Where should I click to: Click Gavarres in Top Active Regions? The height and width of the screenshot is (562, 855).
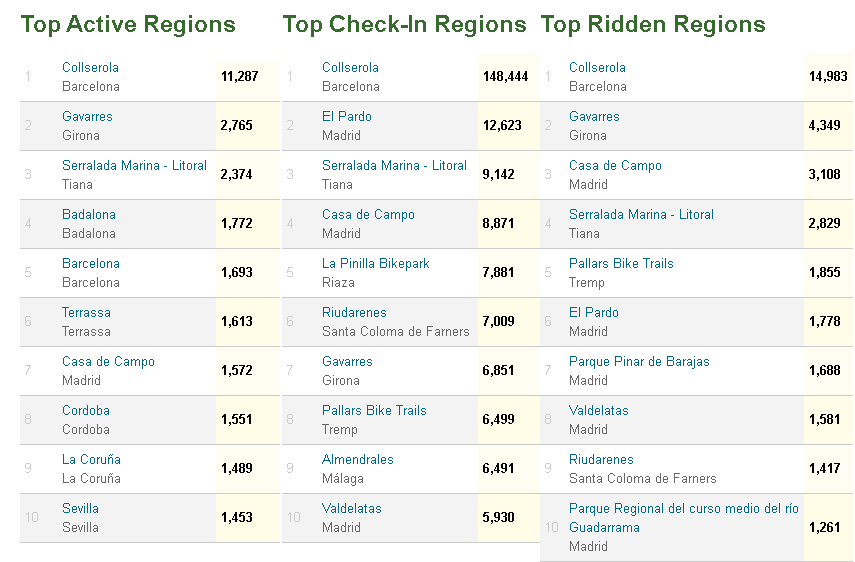(87, 117)
